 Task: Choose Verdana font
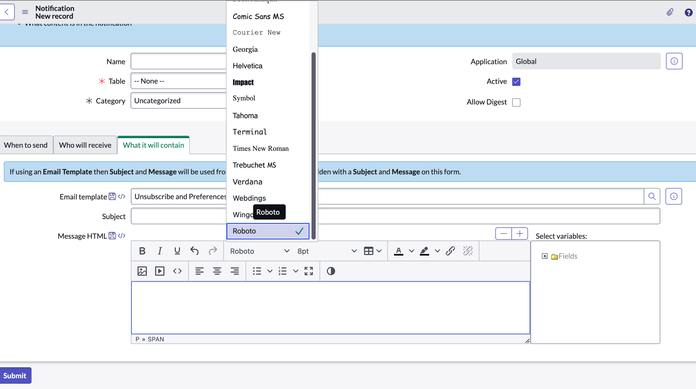pyautogui.click(x=268, y=182)
